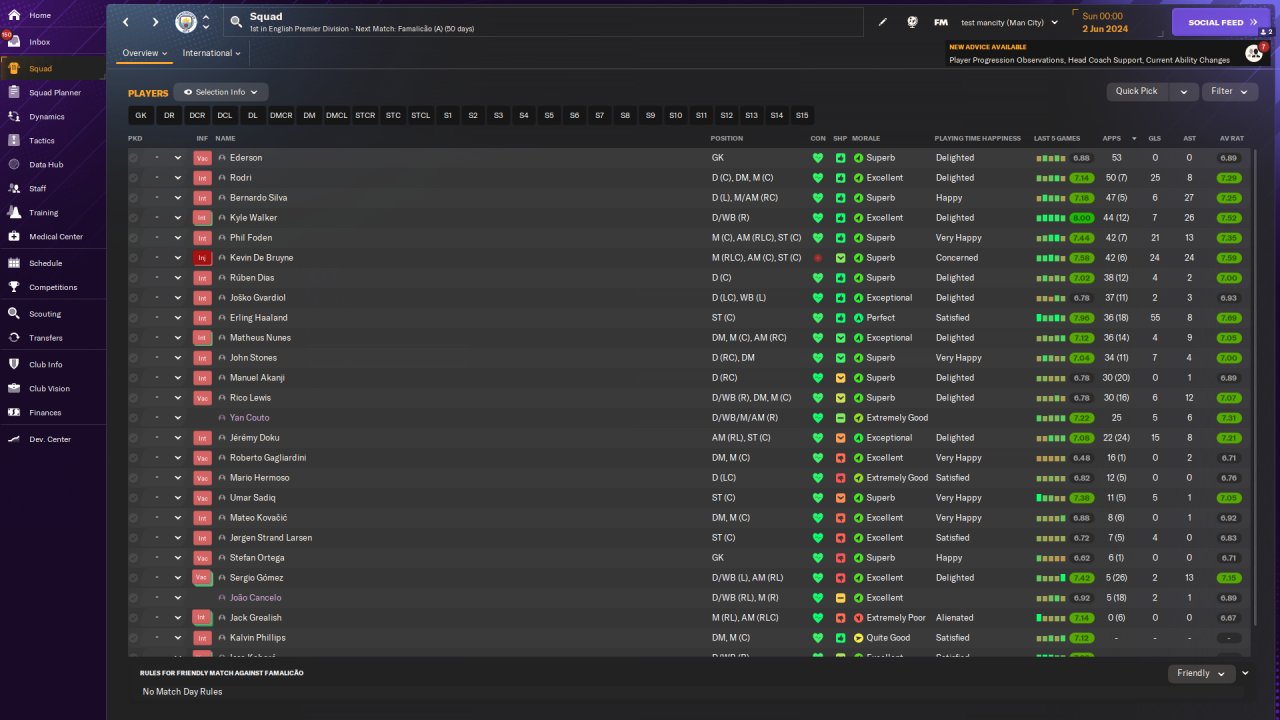
Task: Open the Filter dropdown
Action: tap(1230, 91)
